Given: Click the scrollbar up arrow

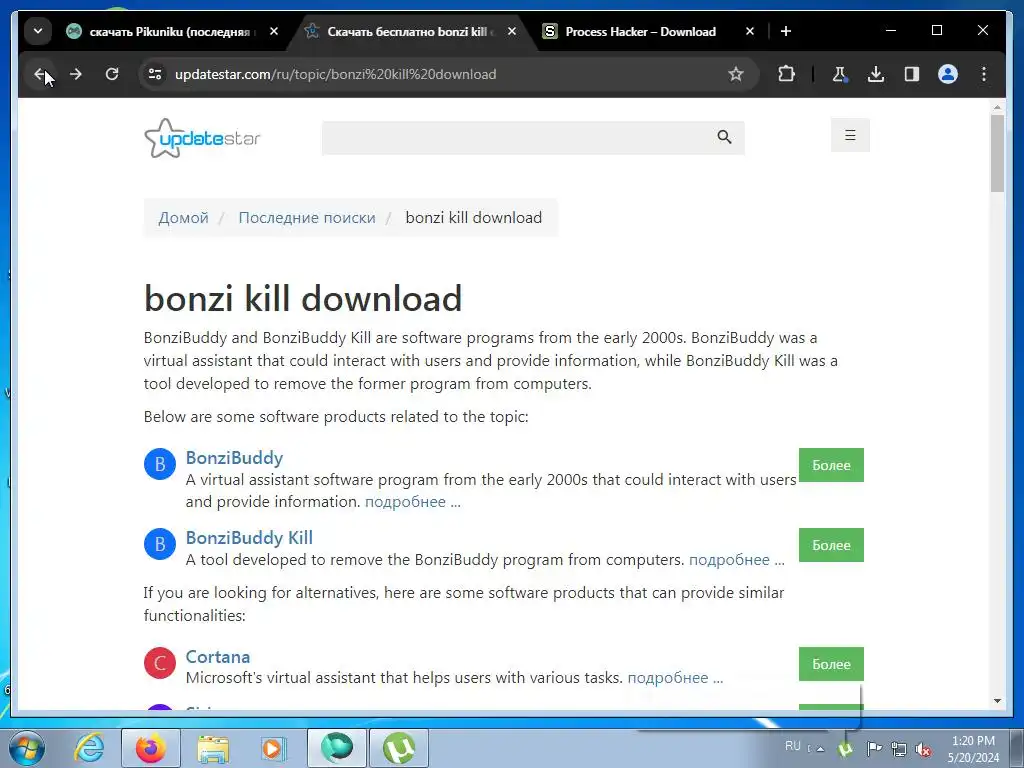Looking at the screenshot, I should click(997, 106).
